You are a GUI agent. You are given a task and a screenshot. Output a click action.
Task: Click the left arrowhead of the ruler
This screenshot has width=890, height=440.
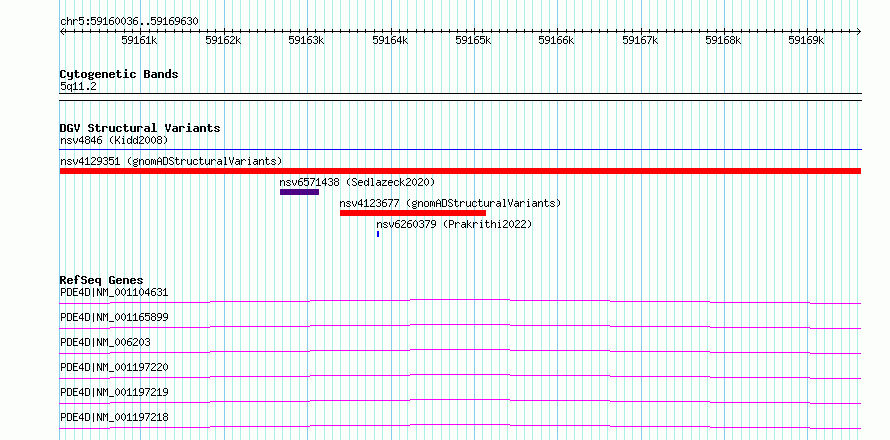coord(62,31)
